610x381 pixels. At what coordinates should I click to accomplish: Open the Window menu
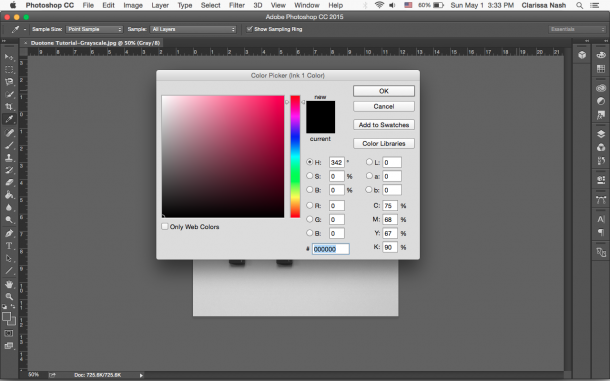point(307,5)
